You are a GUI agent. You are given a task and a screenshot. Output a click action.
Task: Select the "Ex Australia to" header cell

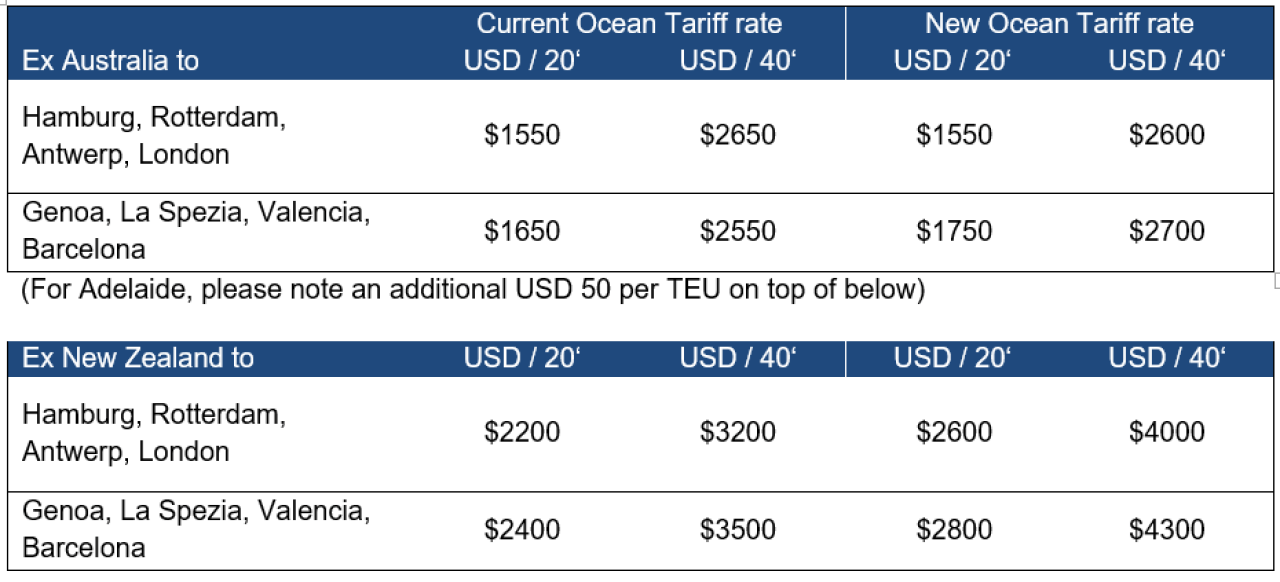click(110, 60)
